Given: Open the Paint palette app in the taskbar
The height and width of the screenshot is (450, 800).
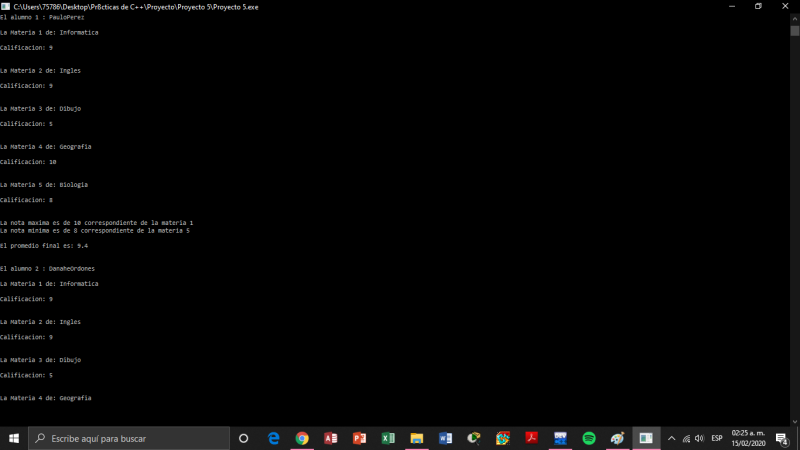Looking at the screenshot, I should pos(618,438).
